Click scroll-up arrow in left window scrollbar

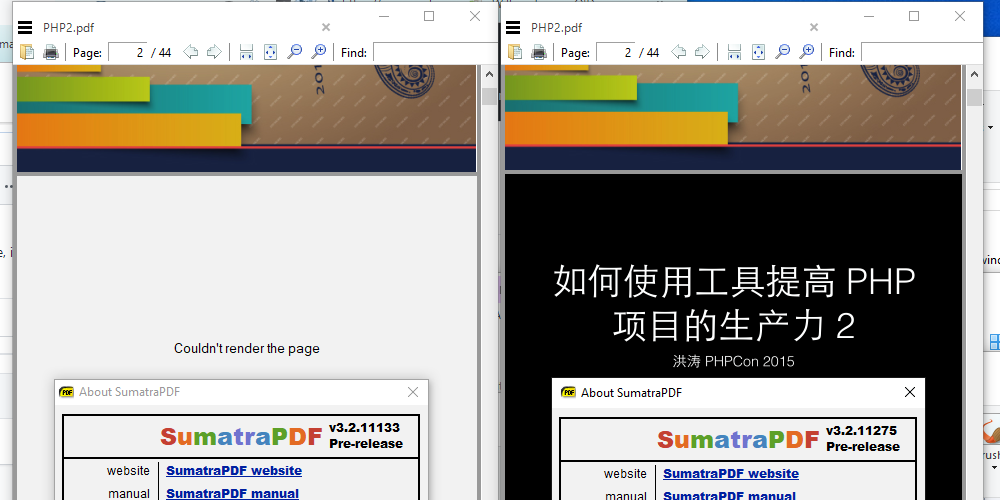tap(489, 75)
